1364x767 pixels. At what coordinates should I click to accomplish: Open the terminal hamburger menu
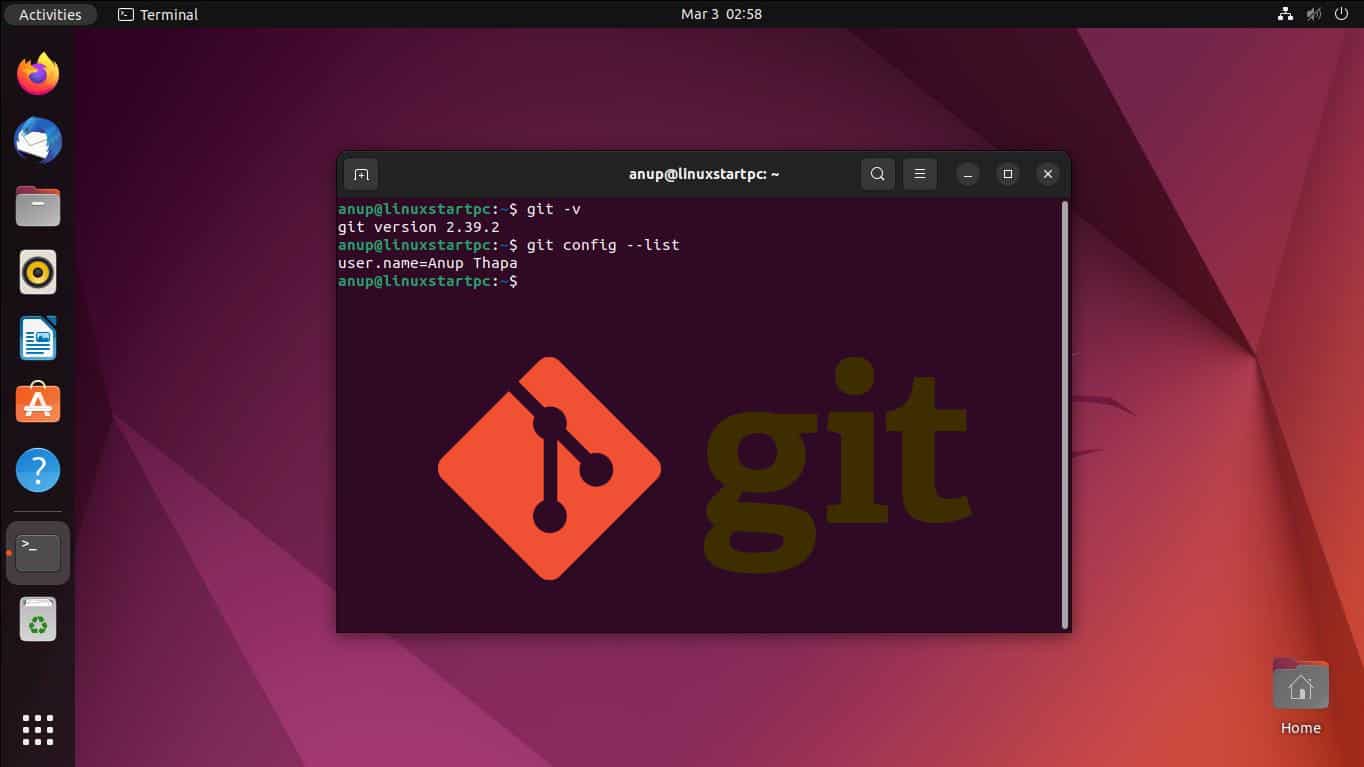[x=919, y=173]
